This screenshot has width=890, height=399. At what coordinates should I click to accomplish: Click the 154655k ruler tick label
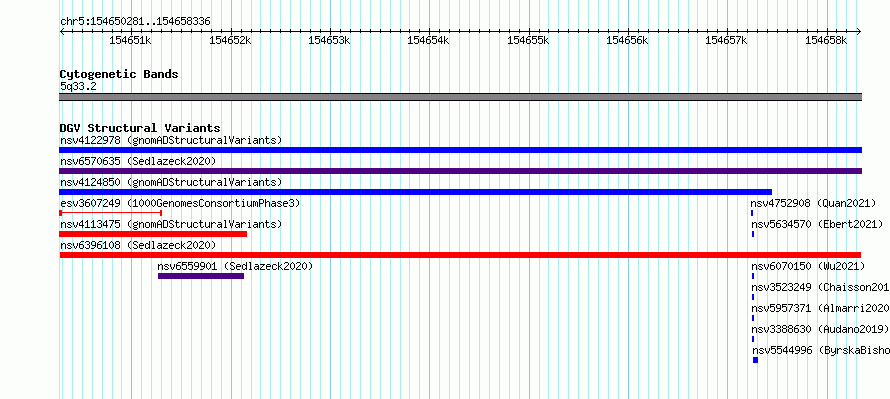(528, 40)
